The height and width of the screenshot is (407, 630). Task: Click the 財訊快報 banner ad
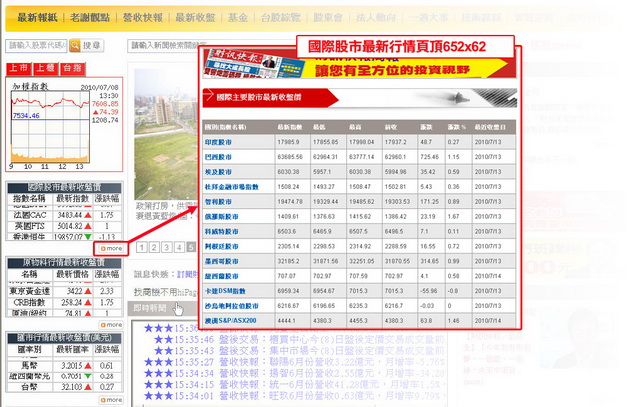point(360,64)
